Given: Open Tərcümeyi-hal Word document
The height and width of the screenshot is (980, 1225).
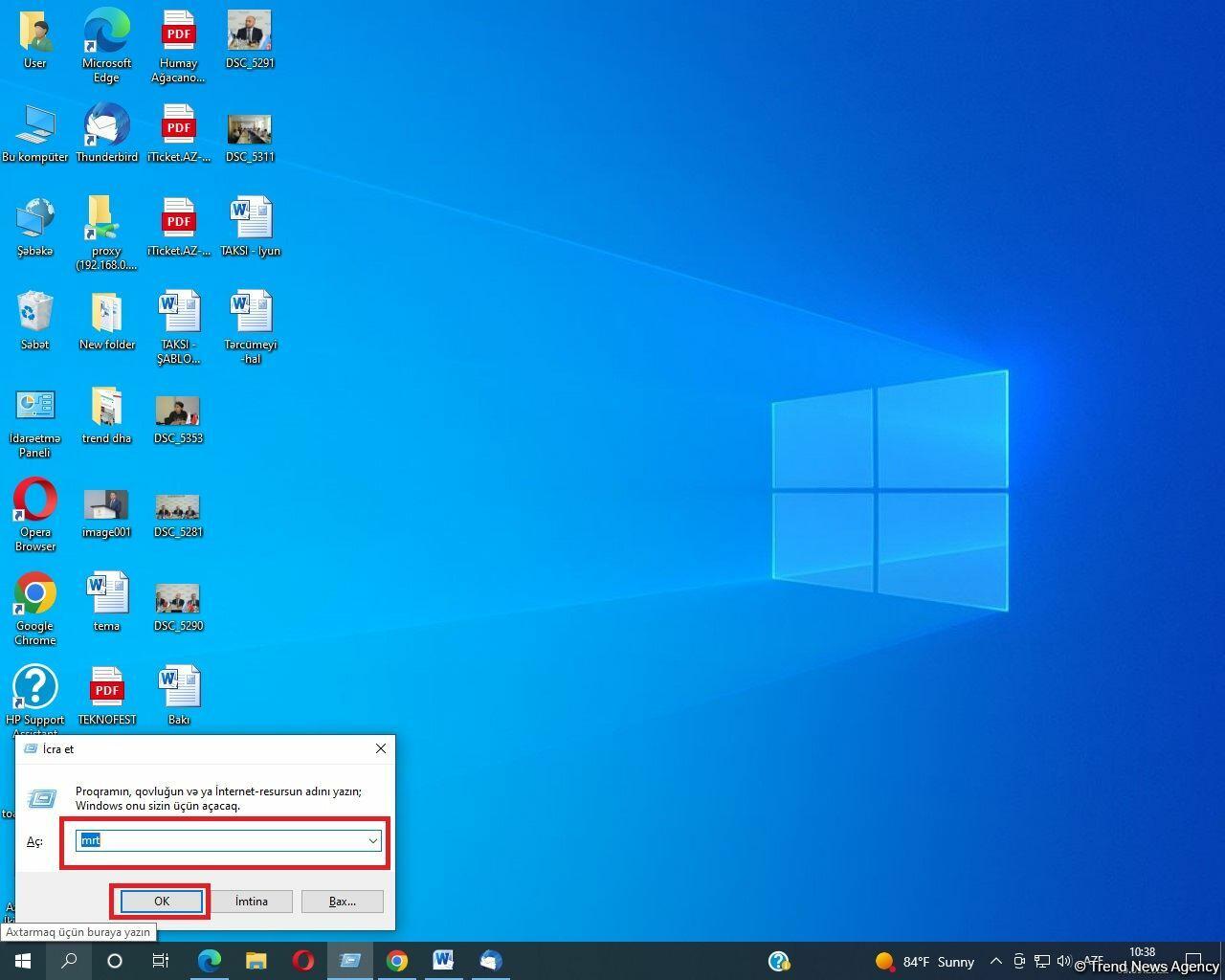Looking at the screenshot, I should pos(250,327).
